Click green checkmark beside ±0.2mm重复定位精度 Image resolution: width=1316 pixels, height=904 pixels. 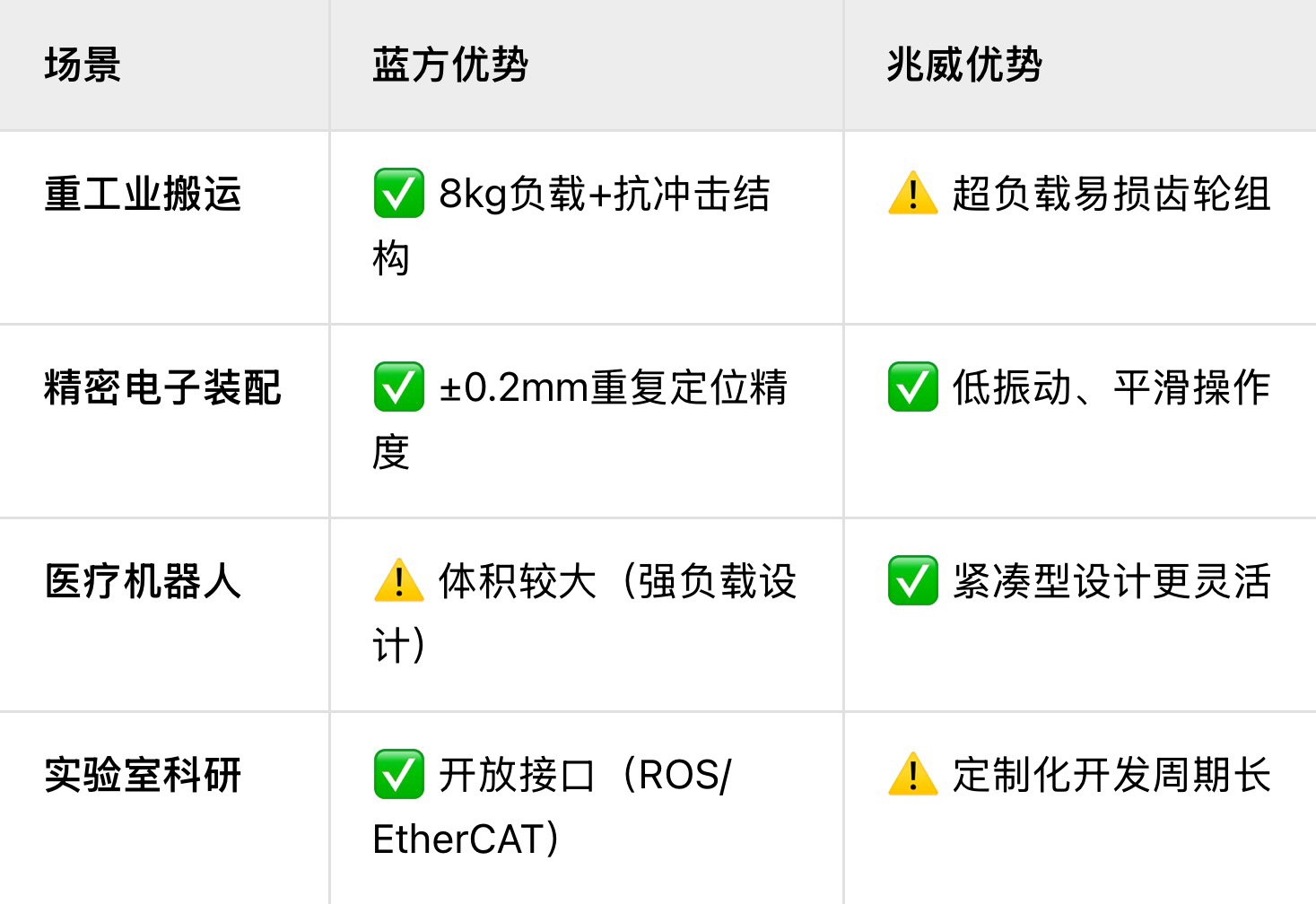(x=398, y=387)
